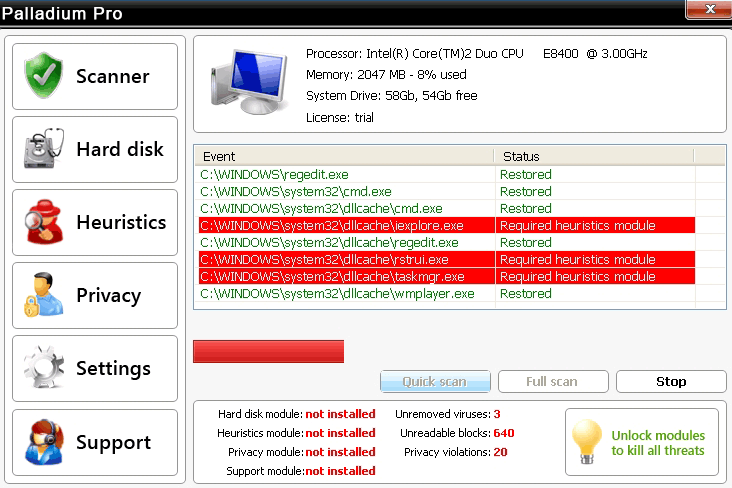Click the Hard disk stethoscope icon
The height and width of the screenshot is (488, 732).
44,150
